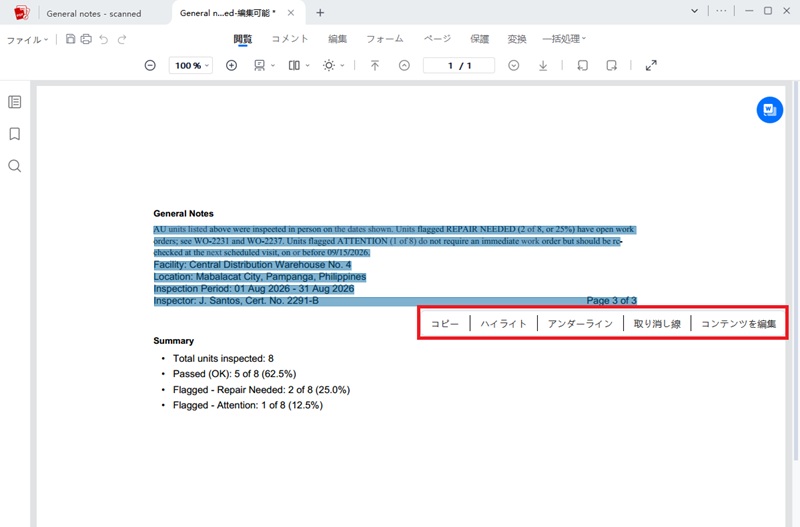The height and width of the screenshot is (527, 800).
Task: Enter fullscreen with the expand arrows icon
Action: pyautogui.click(x=651, y=65)
